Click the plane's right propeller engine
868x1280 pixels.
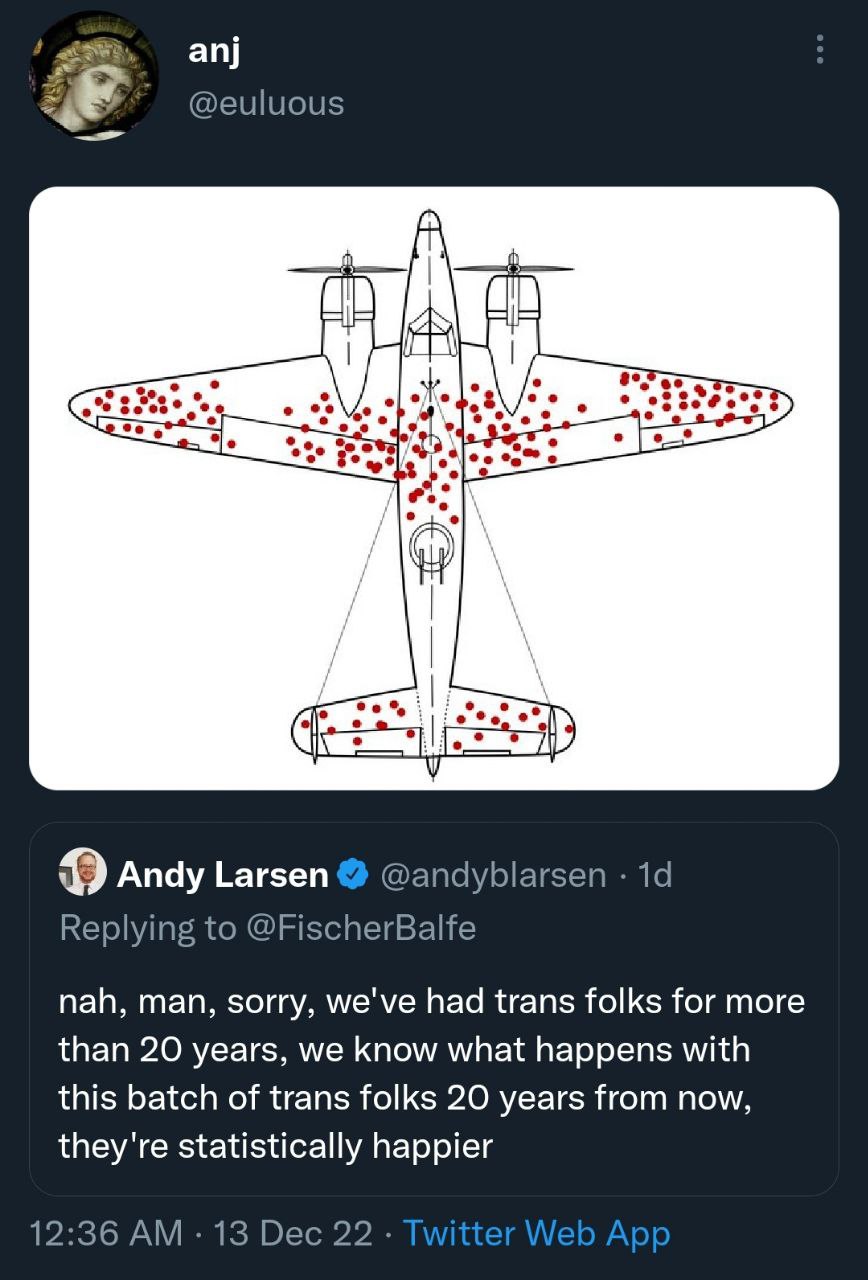(x=513, y=300)
